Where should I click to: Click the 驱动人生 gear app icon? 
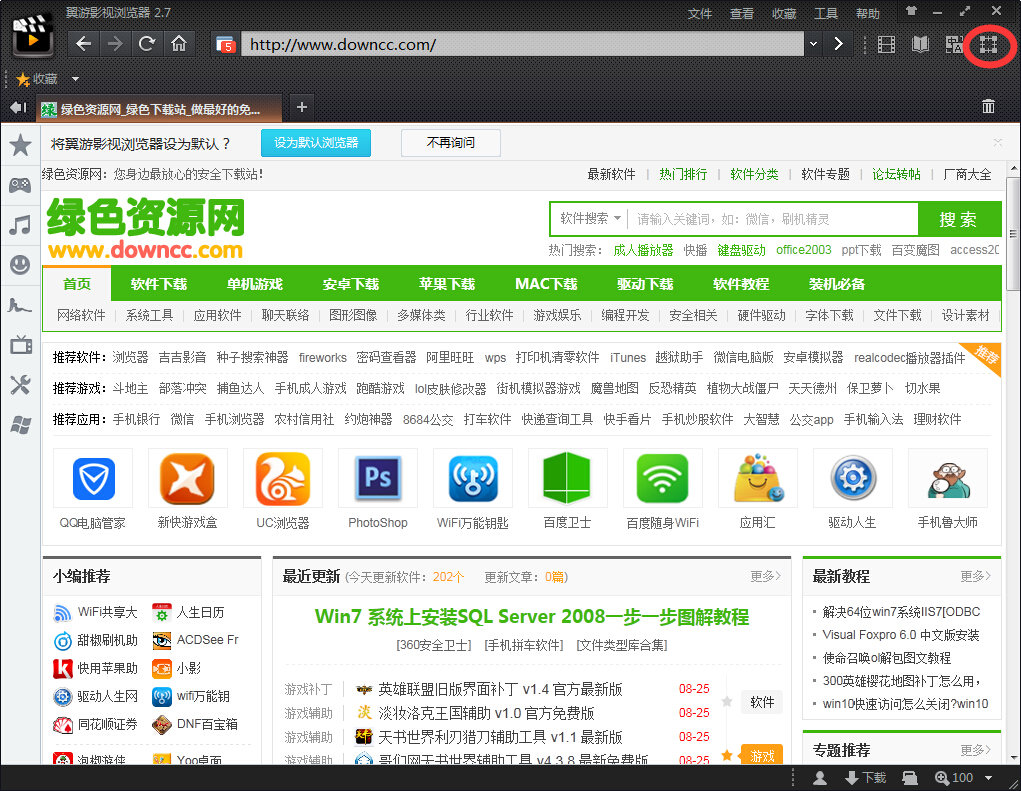coord(852,479)
